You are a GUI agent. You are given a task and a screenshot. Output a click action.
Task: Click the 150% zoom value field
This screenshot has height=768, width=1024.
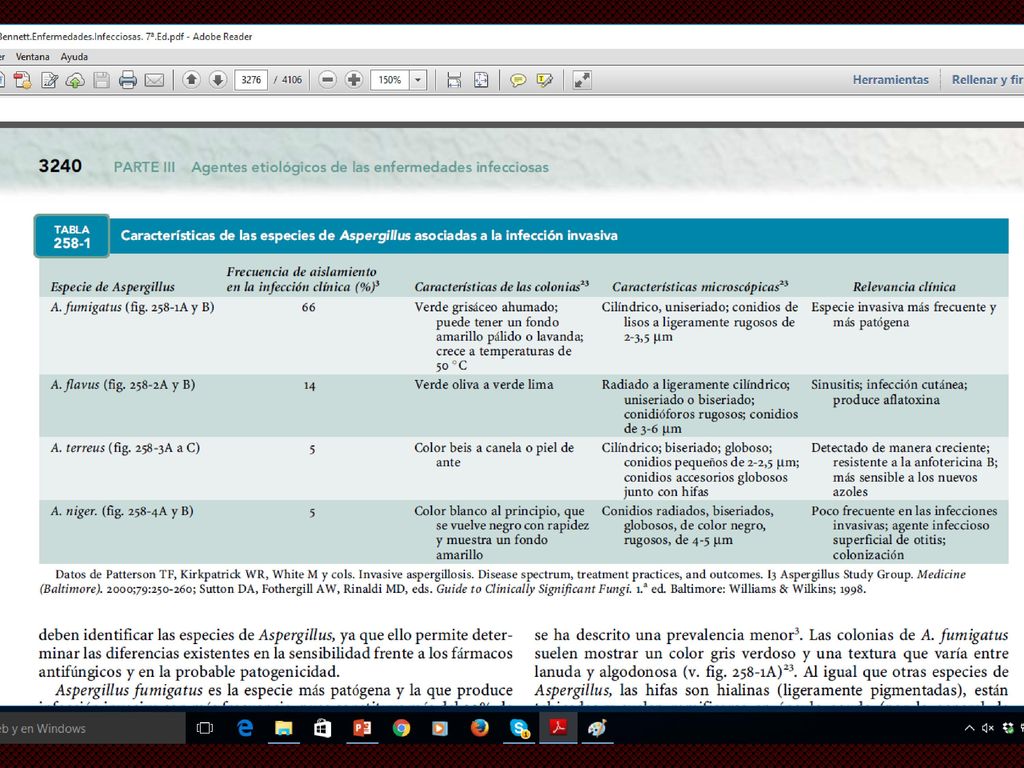[x=390, y=80]
